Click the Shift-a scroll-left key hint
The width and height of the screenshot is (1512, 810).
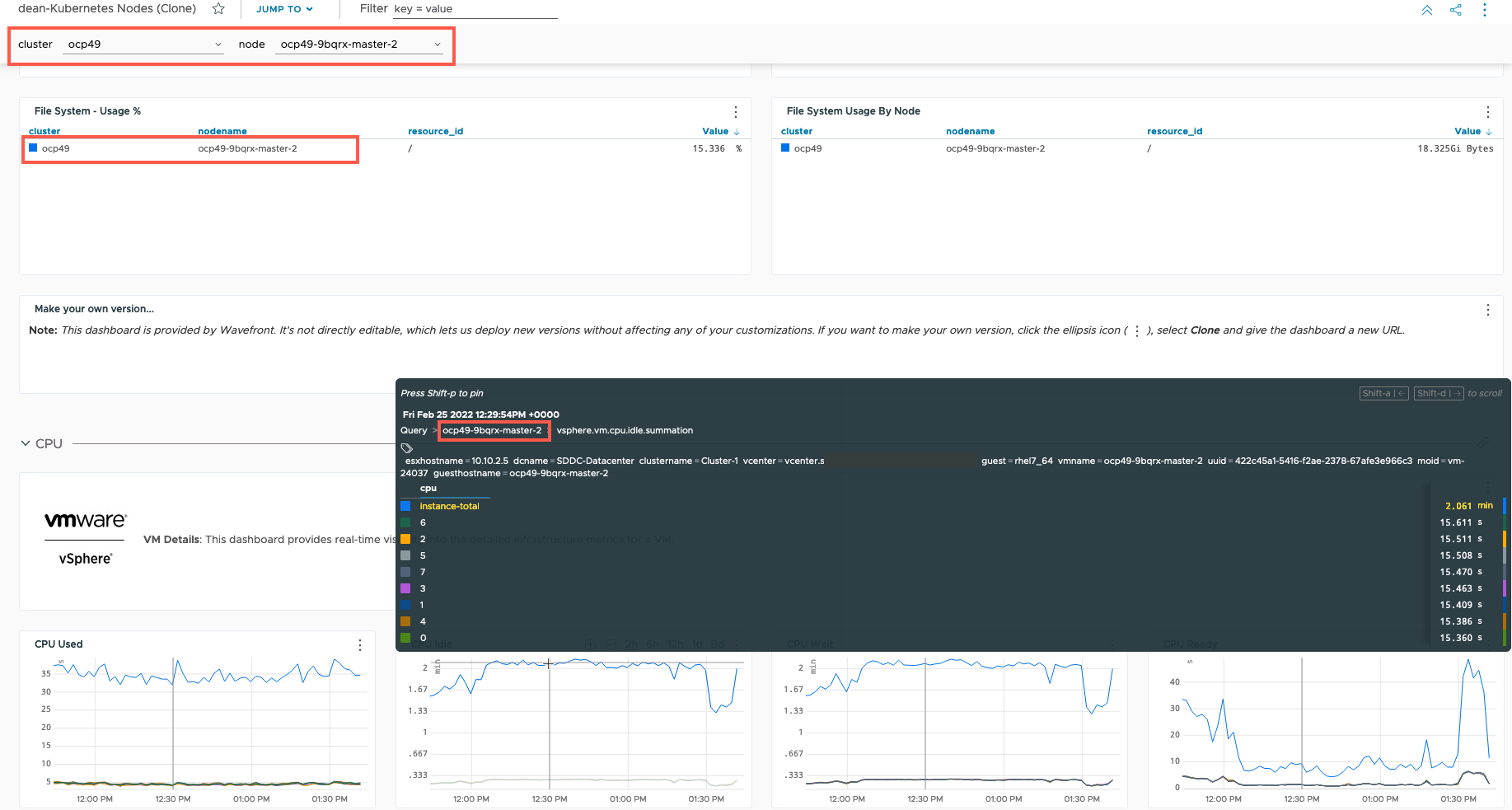pyautogui.click(x=1383, y=394)
